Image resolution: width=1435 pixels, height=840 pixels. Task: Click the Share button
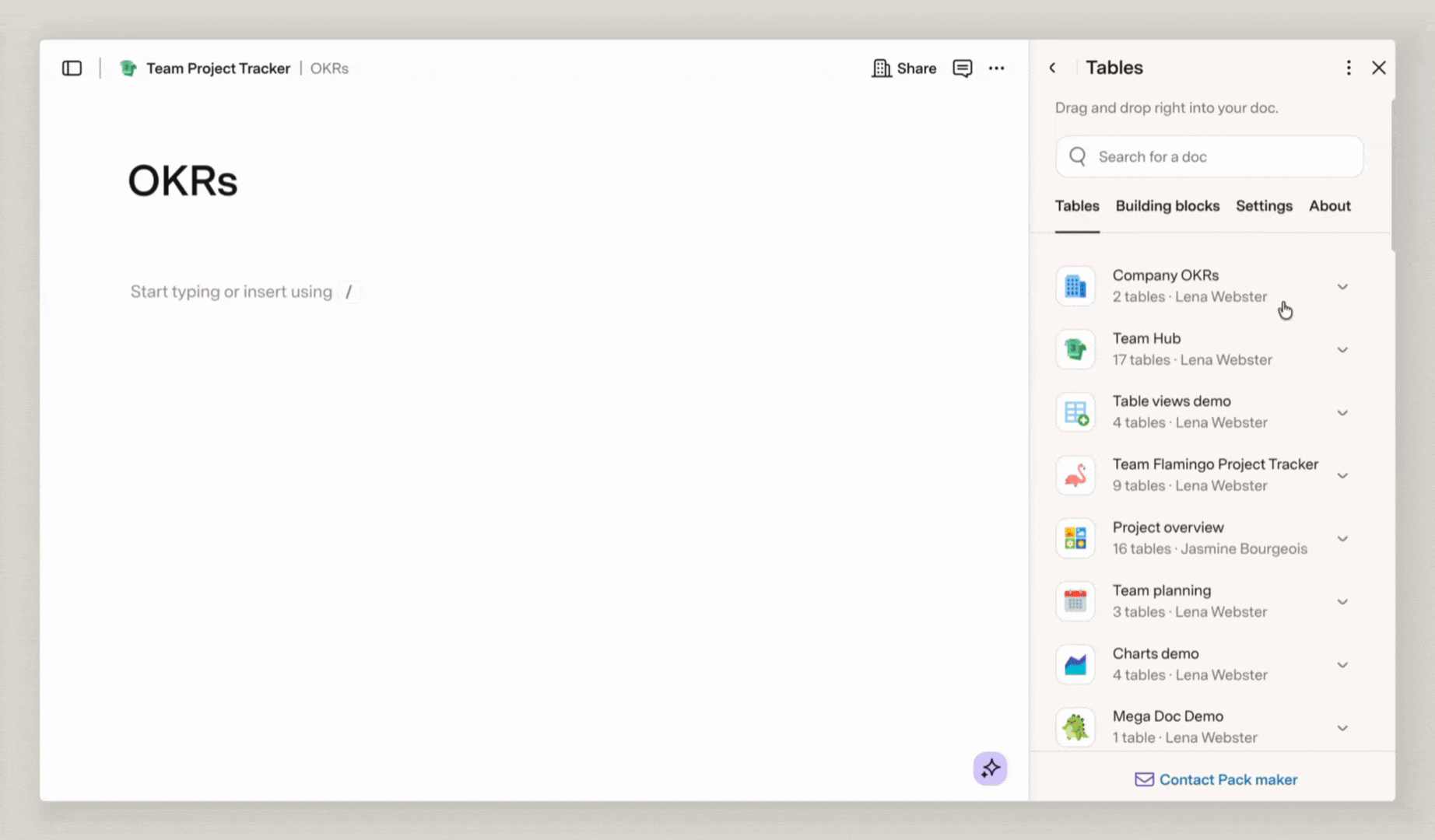pos(903,68)
